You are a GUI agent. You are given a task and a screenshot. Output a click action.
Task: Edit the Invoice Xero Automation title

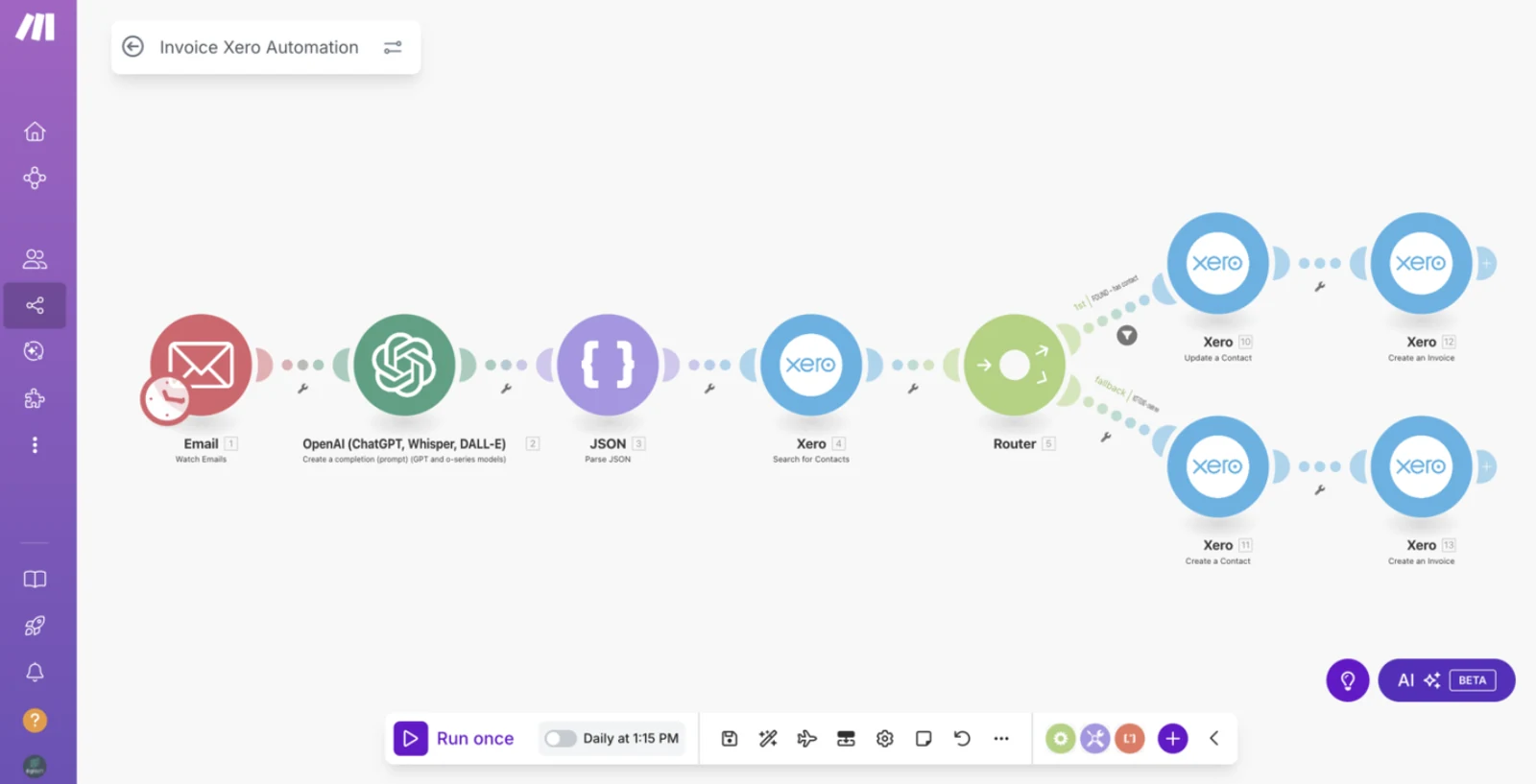pyautogui.click(x=259, y=47)
